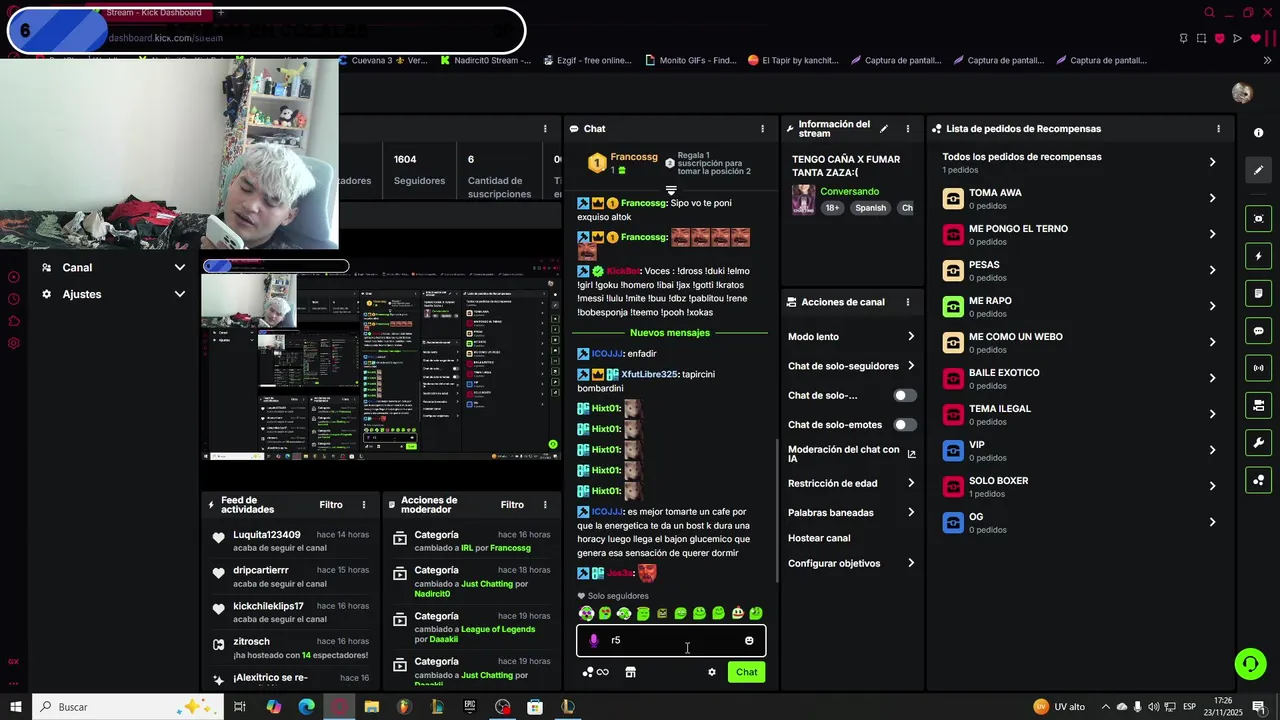Click the stream preview thumbnail
The width and height of the screenshot is (1280, 720).
point(381,361)
